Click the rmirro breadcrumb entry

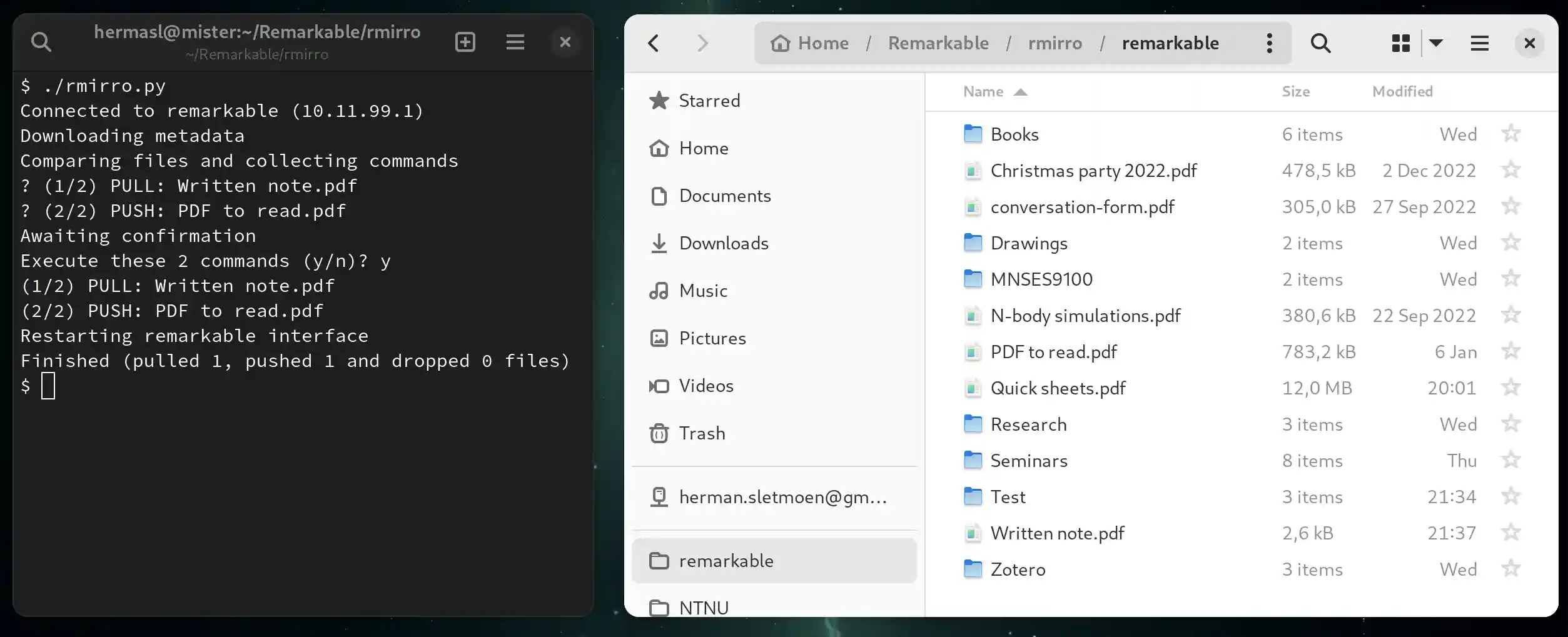point(1055,43)
